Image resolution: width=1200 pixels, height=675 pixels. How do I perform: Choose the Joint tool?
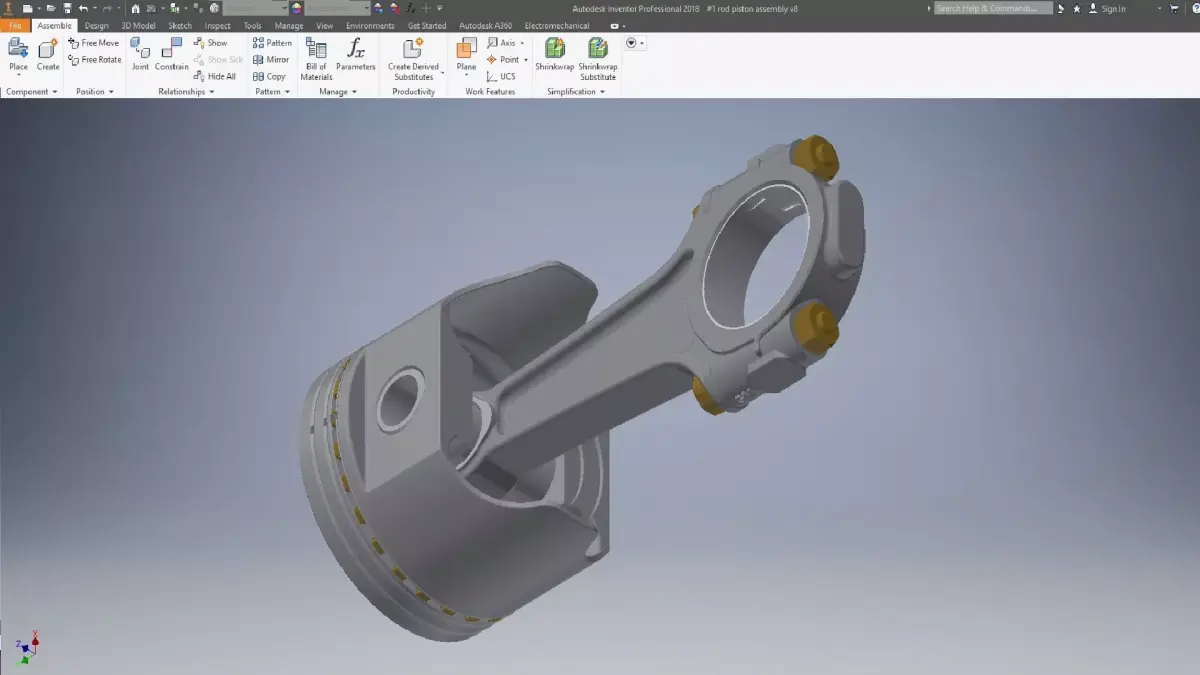pyautogui.click(x=141, y=55)
